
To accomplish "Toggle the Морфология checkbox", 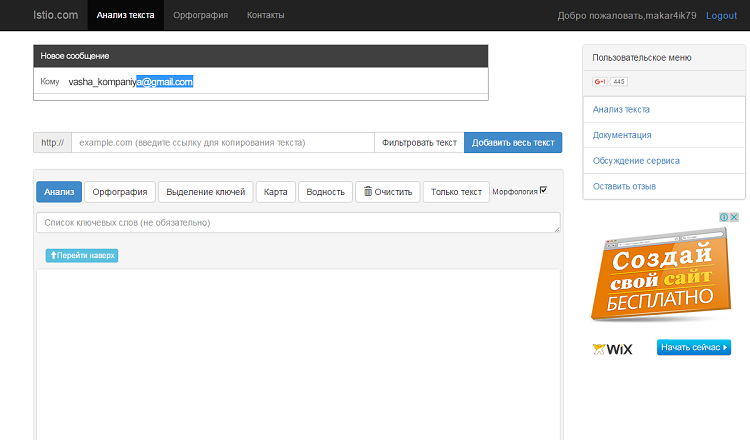I will coord(543,190).
